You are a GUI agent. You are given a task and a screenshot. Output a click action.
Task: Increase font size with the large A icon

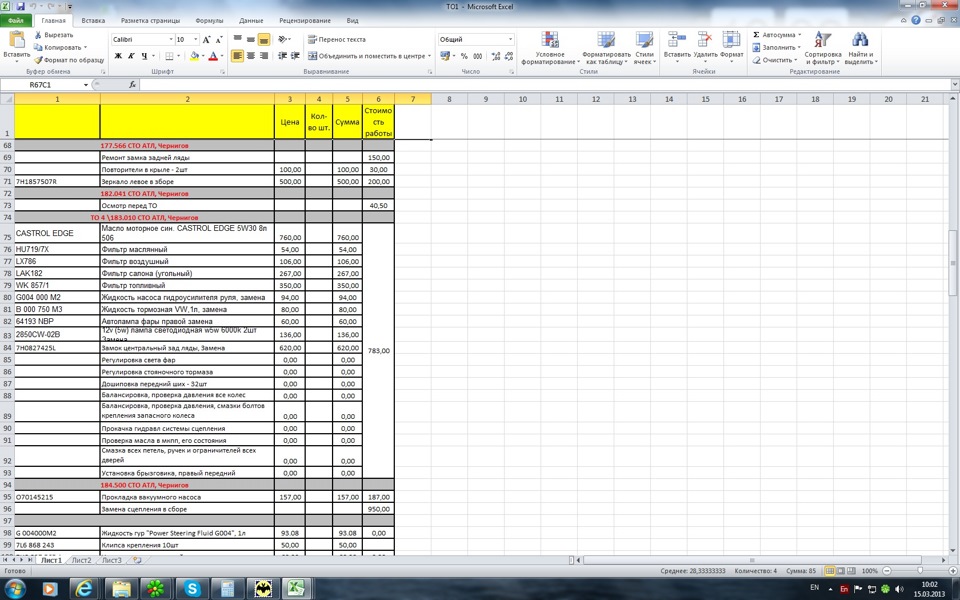(x=206, y=39)
